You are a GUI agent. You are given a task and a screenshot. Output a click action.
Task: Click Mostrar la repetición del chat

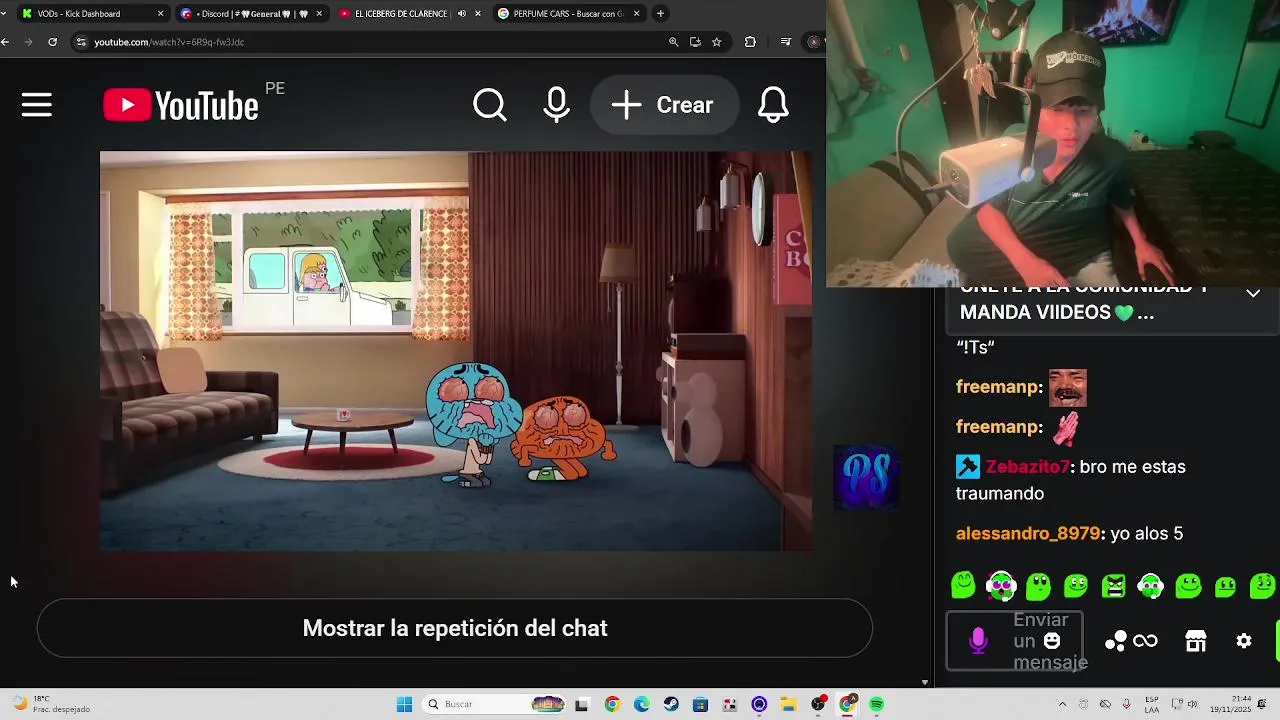point(455,628)
